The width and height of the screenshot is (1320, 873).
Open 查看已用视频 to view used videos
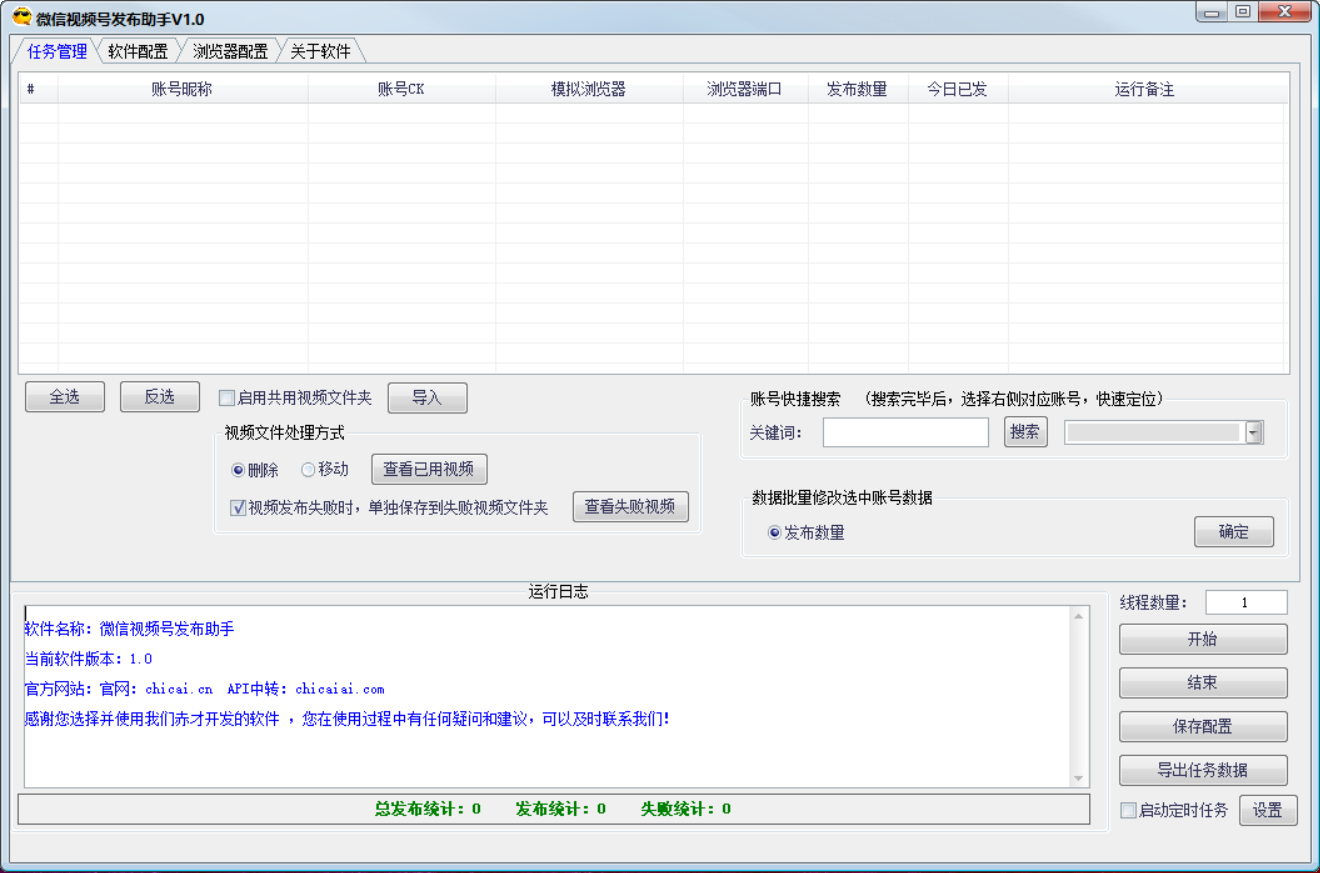[429, 469]
